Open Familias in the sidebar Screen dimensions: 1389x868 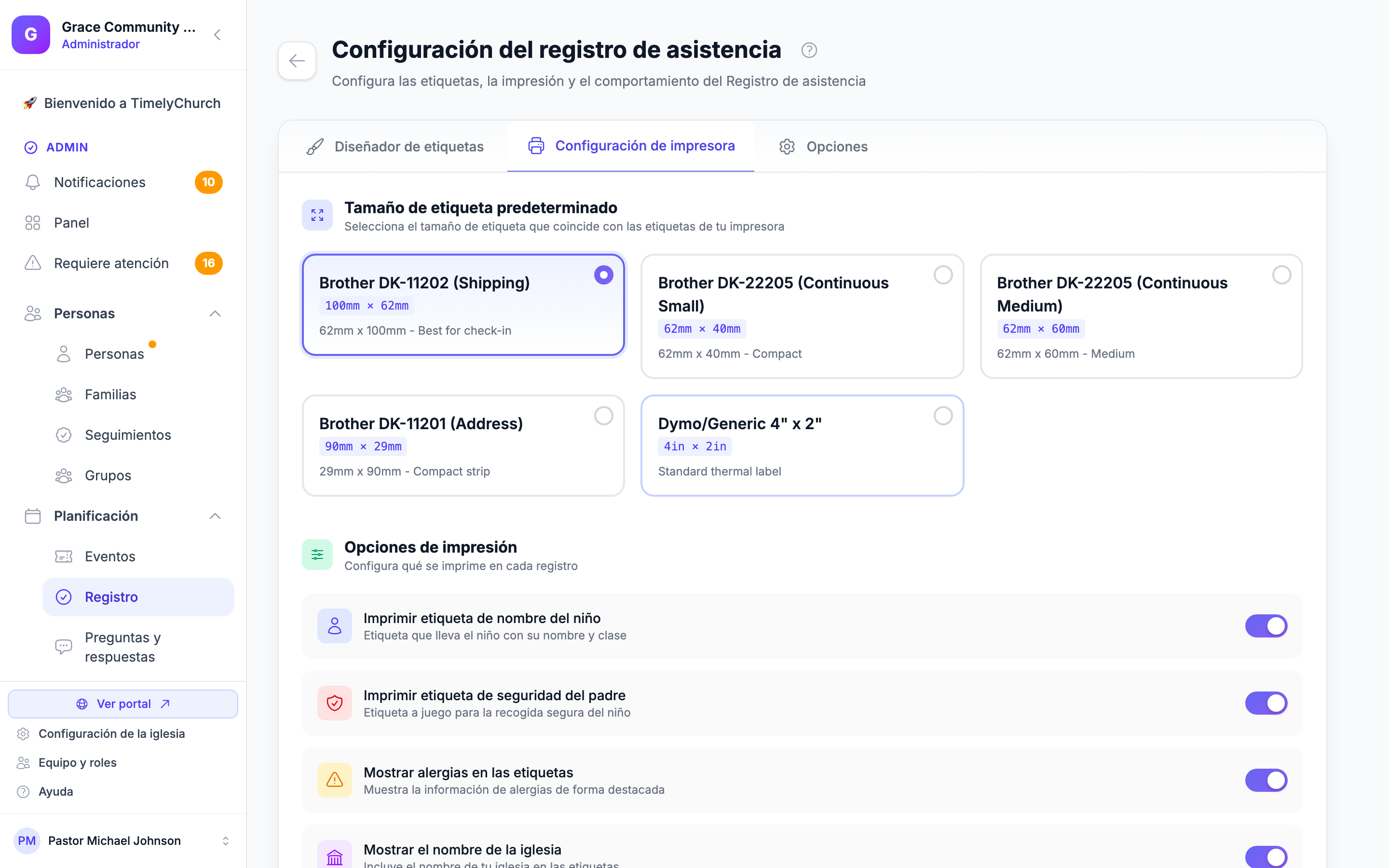click(138, 394)
